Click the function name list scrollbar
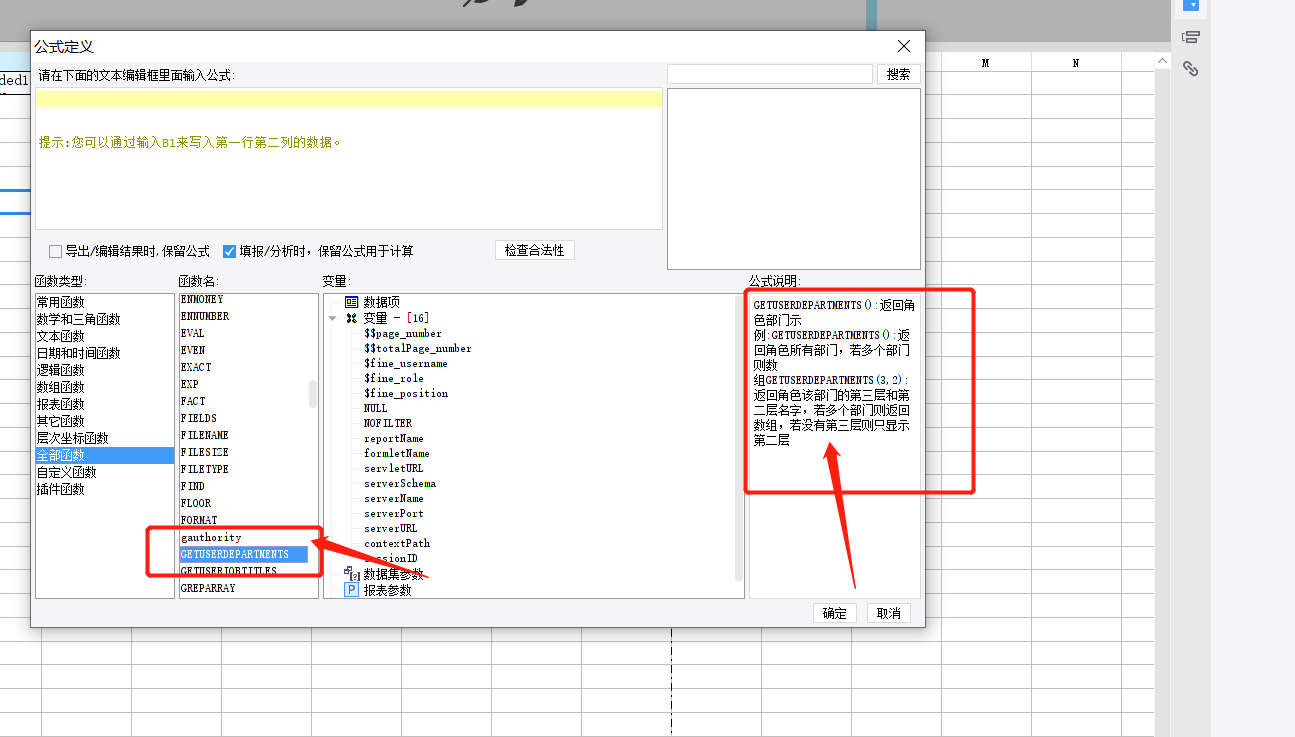The image size is (1295, 737). point(313,394)
